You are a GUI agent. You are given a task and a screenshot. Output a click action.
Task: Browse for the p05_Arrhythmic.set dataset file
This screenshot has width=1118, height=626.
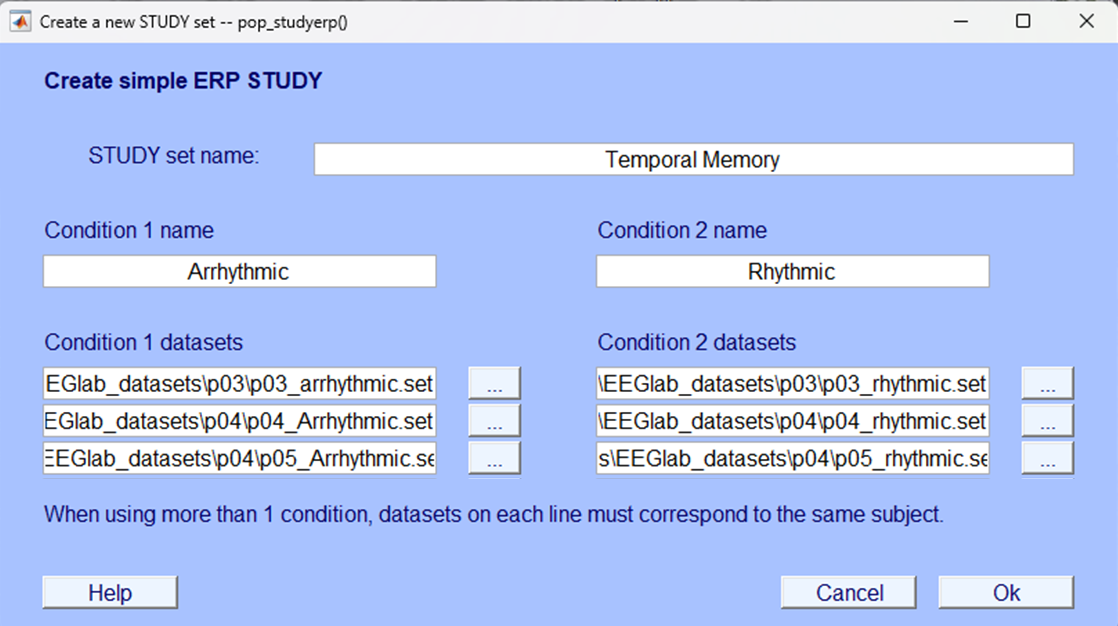point(494,458)
